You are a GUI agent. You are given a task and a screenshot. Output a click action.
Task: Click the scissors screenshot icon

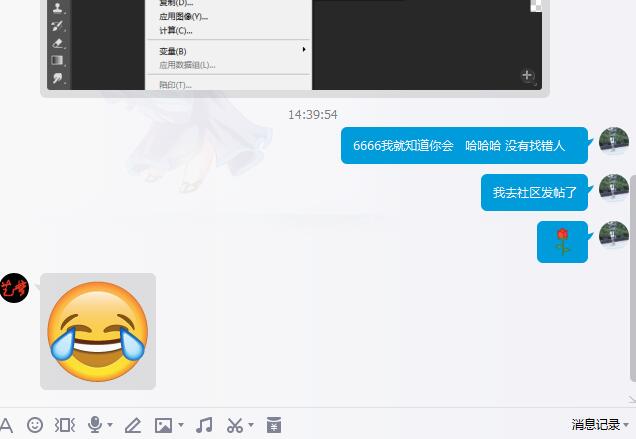point(235,425)
